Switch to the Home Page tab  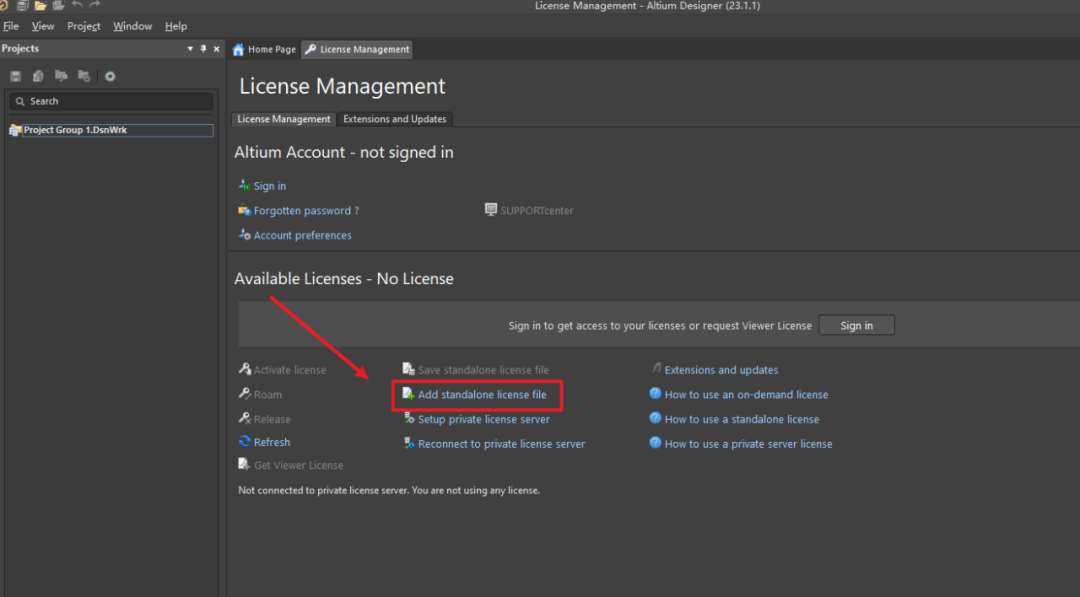click(x=265, y=49)
